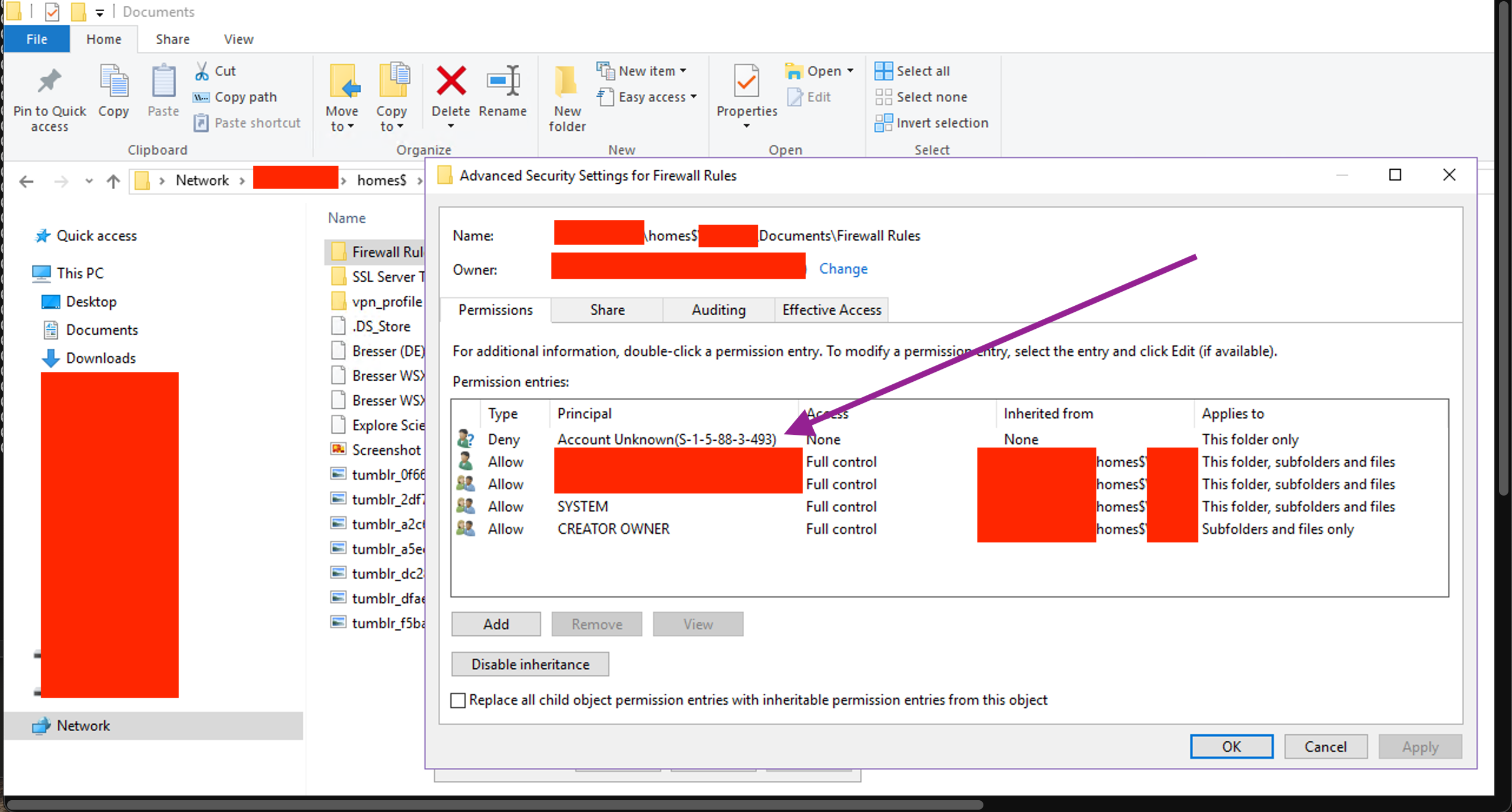
Task: Select the Cut scissors icon
Action: tap(202, 70)
